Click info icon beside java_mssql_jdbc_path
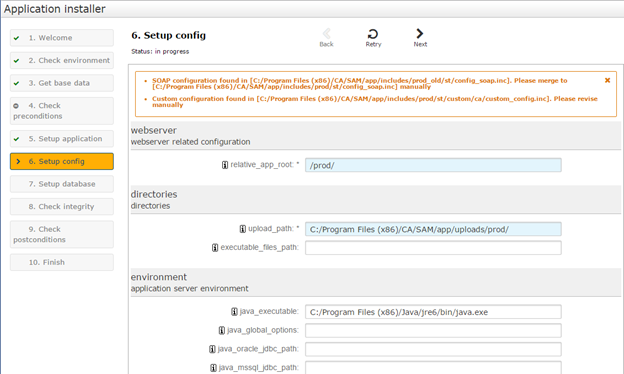This screenshot has height=374, width=624. pos(213,368)
